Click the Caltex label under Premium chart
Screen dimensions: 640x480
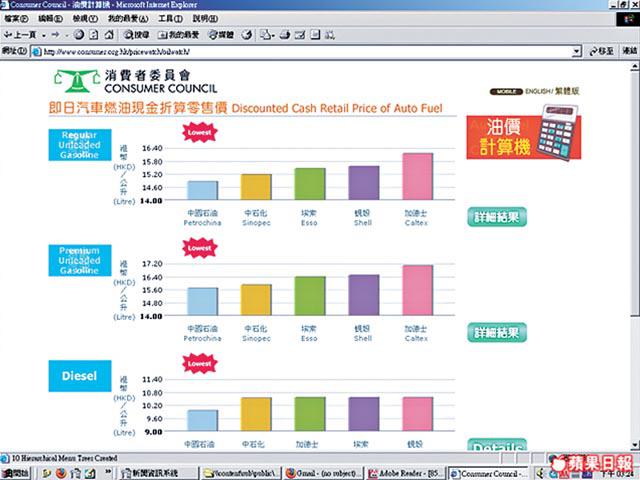416,333
